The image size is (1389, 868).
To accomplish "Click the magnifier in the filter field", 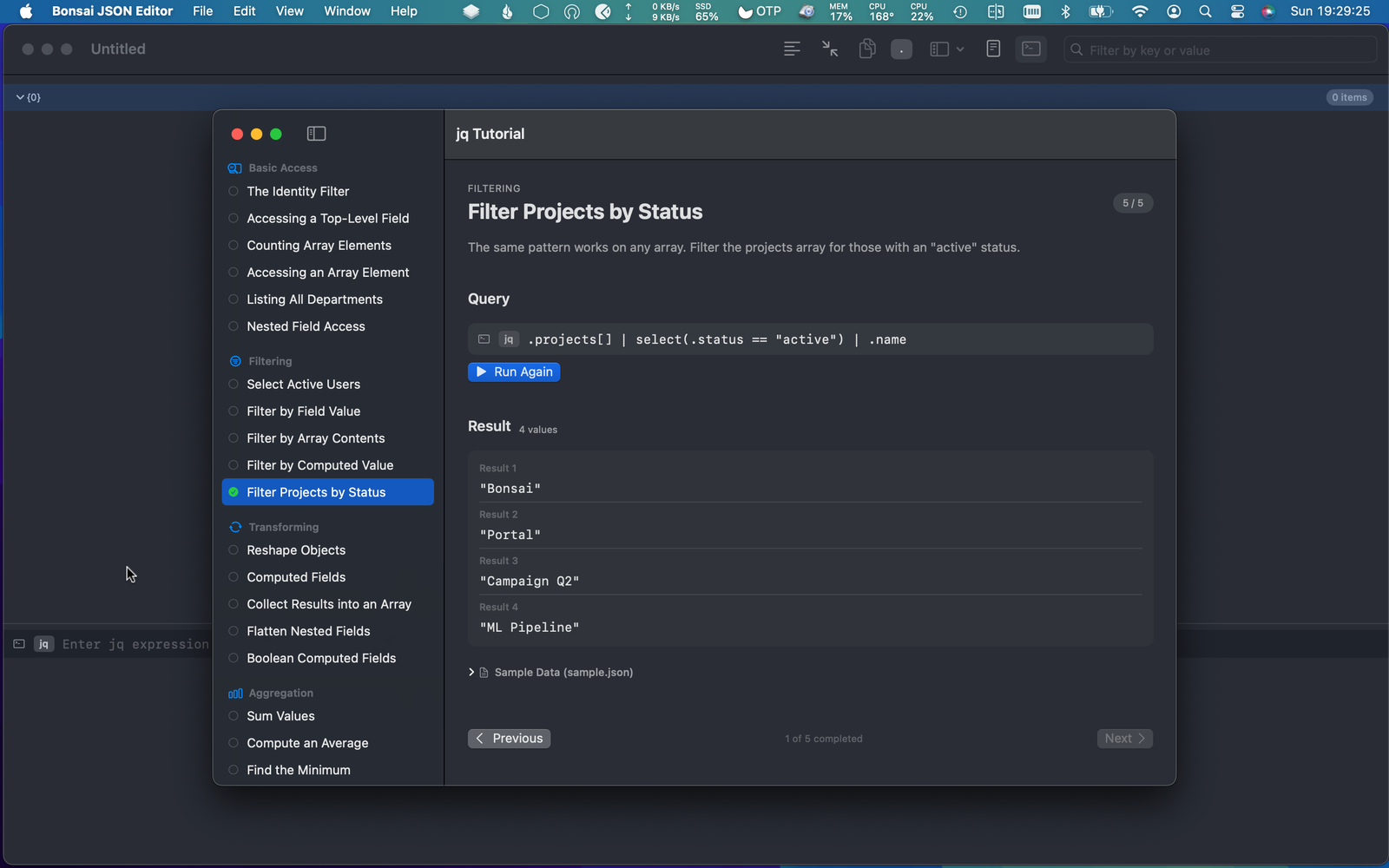I will tap(1076, 50).
